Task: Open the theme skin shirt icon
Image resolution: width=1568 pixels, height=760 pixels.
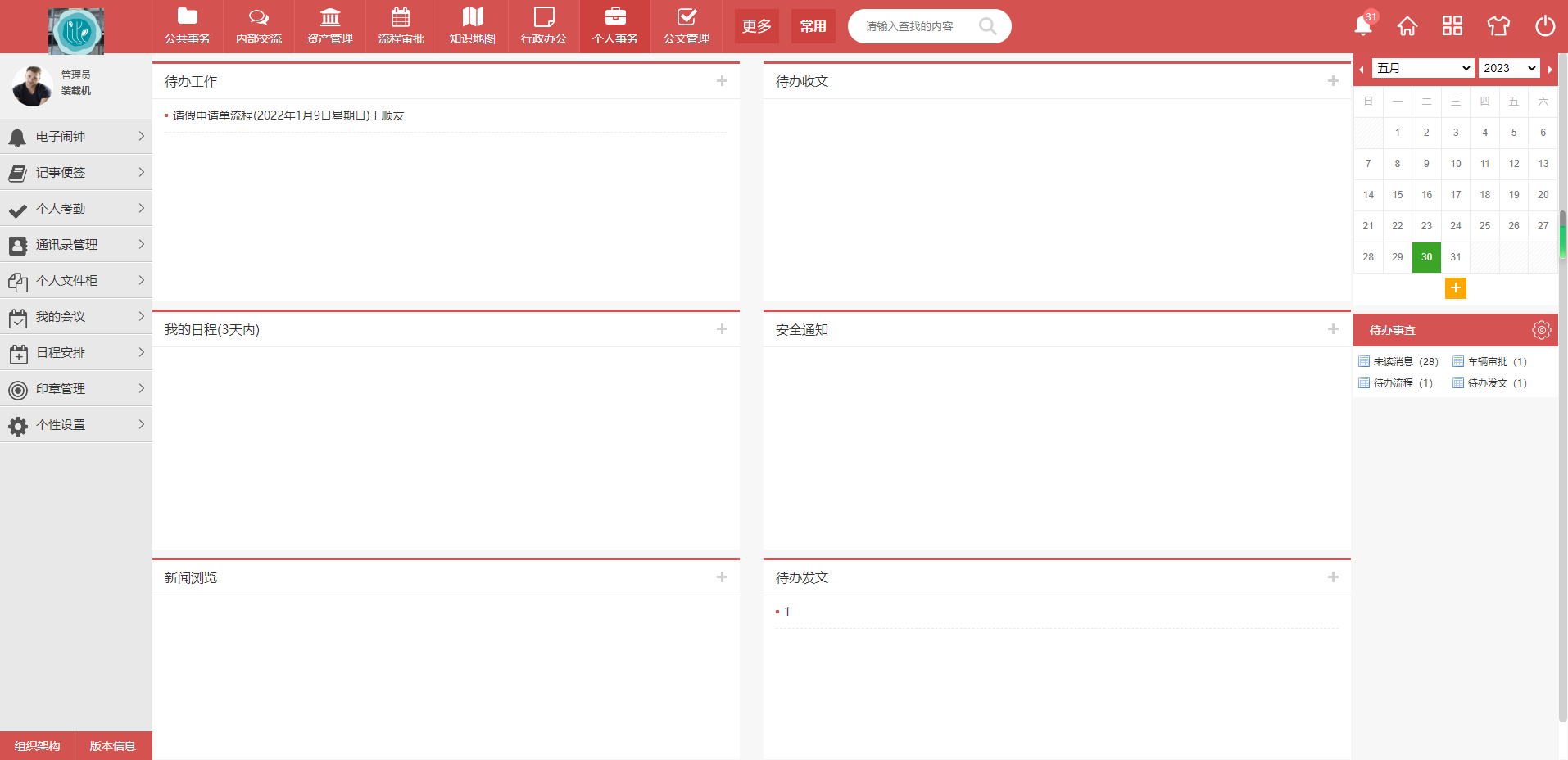Action: pos(1498,26)
